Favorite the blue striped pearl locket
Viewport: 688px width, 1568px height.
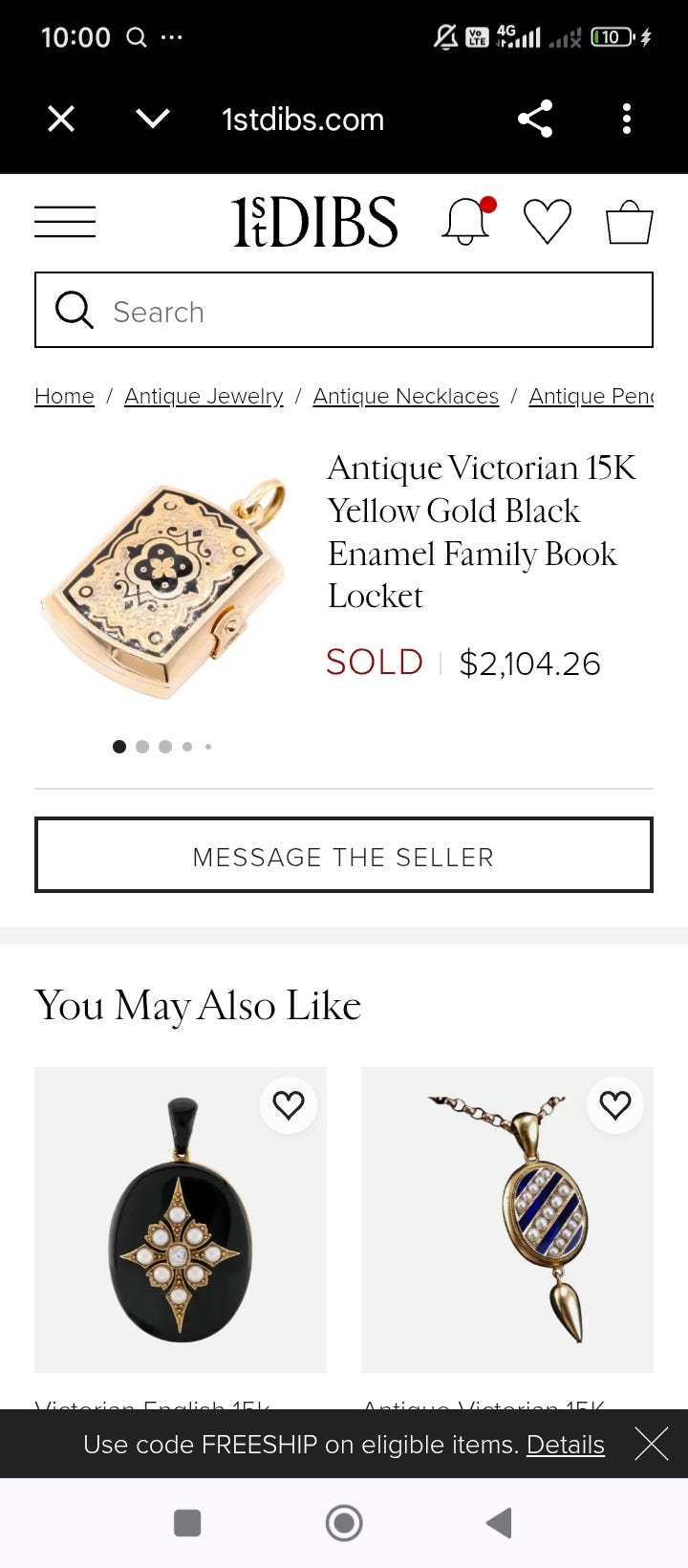point(615,1105)
